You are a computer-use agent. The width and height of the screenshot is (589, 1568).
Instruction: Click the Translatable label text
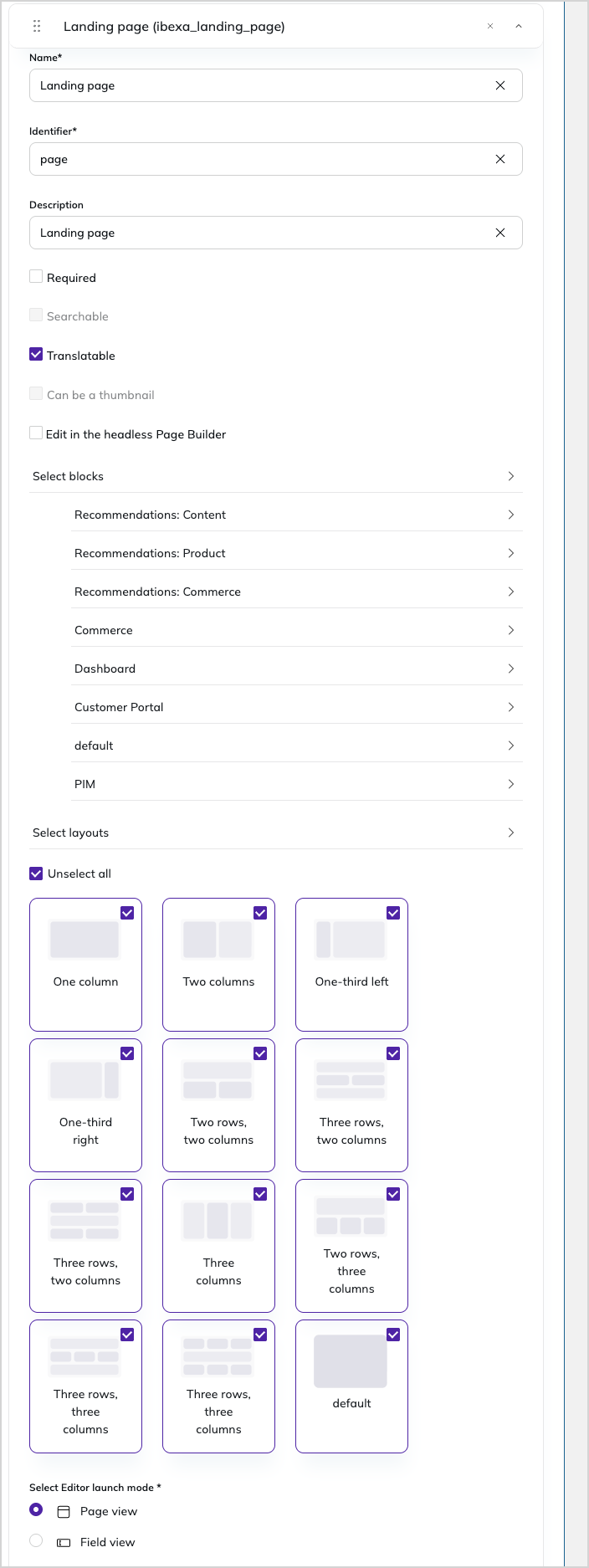click(x=81, y=356)
